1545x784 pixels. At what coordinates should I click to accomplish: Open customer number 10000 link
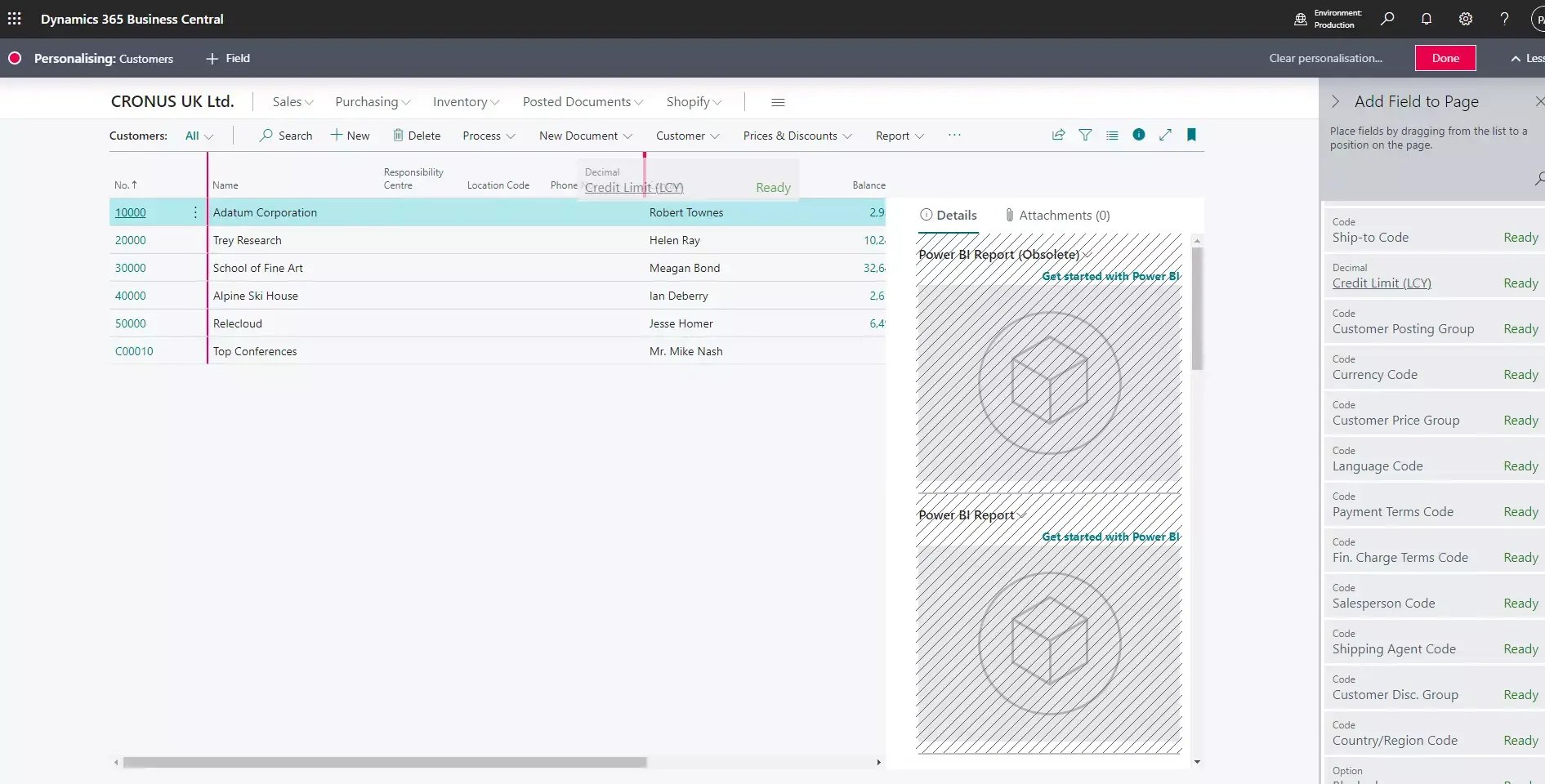click(x=131, y=212)
